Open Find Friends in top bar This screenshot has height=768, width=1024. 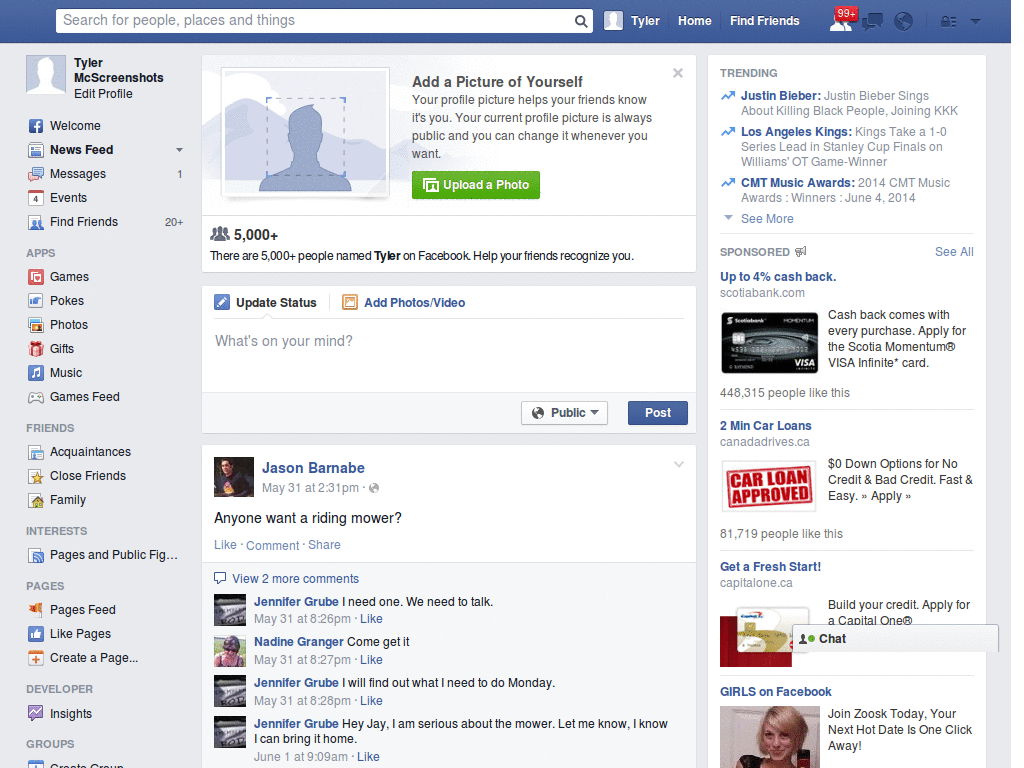(x=764, y=21)
